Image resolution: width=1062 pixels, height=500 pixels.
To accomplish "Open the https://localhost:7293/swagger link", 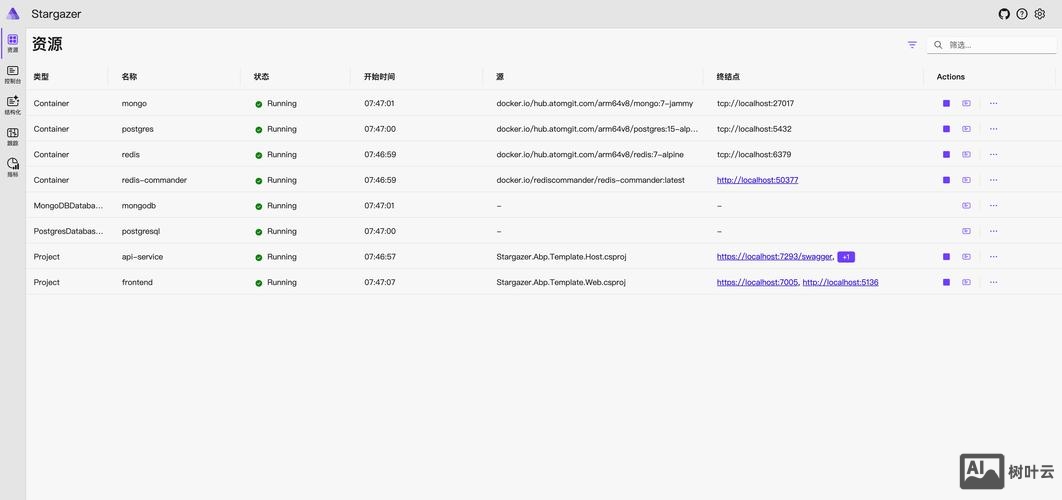I will [x=774, y=257].
